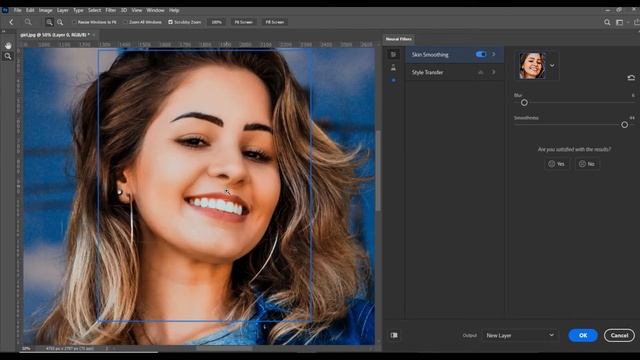Open the Window menu
Screen dimensions: 640x360
pyautogui.click(x=155, y=10)
